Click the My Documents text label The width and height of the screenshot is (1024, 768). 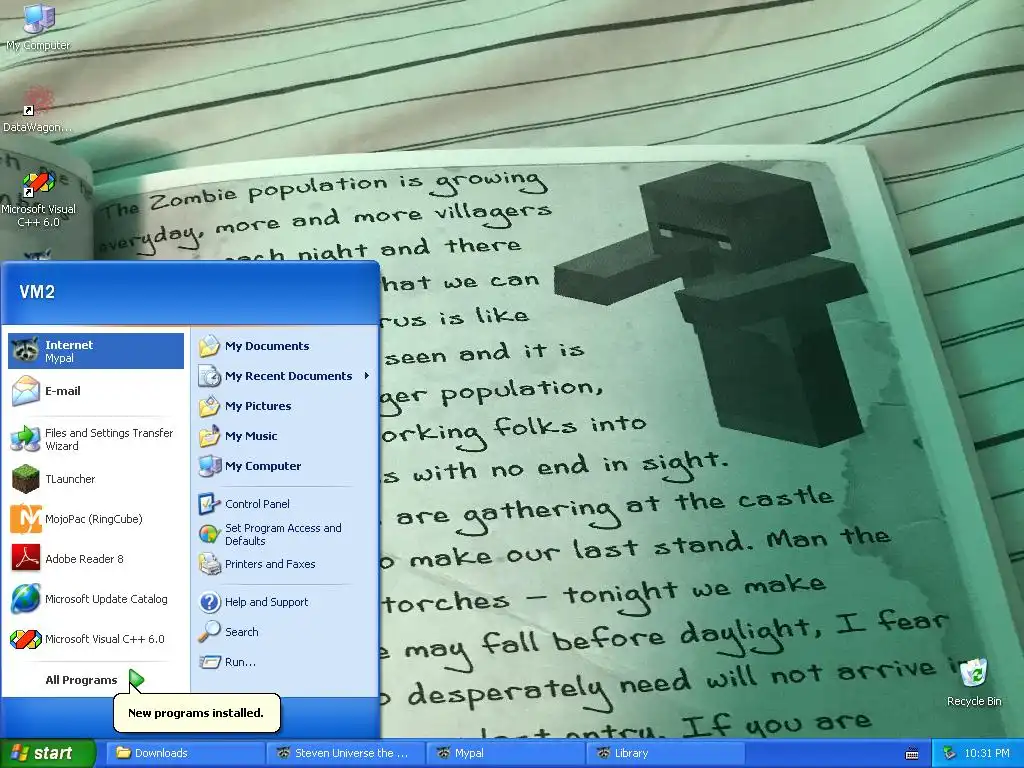point(267,346)
